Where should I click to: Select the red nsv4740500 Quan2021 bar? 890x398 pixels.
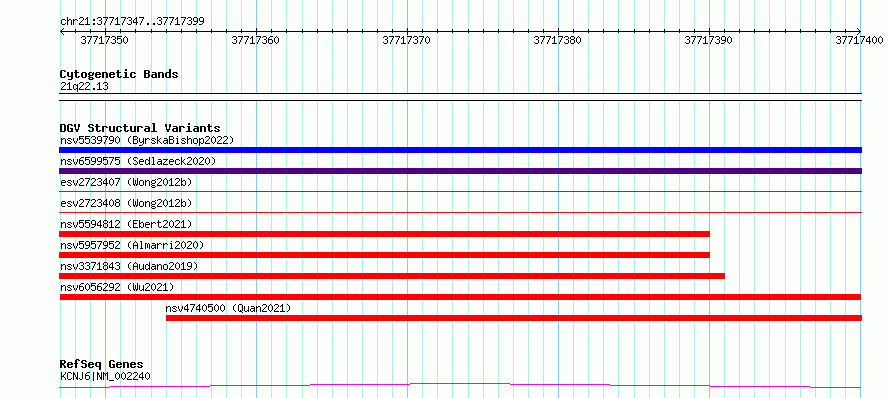514,318
